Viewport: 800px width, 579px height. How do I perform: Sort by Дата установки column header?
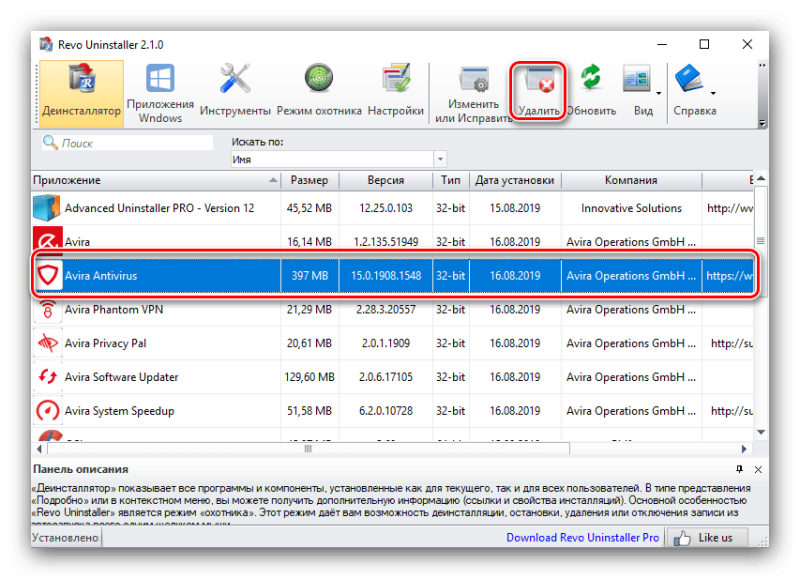515,180
